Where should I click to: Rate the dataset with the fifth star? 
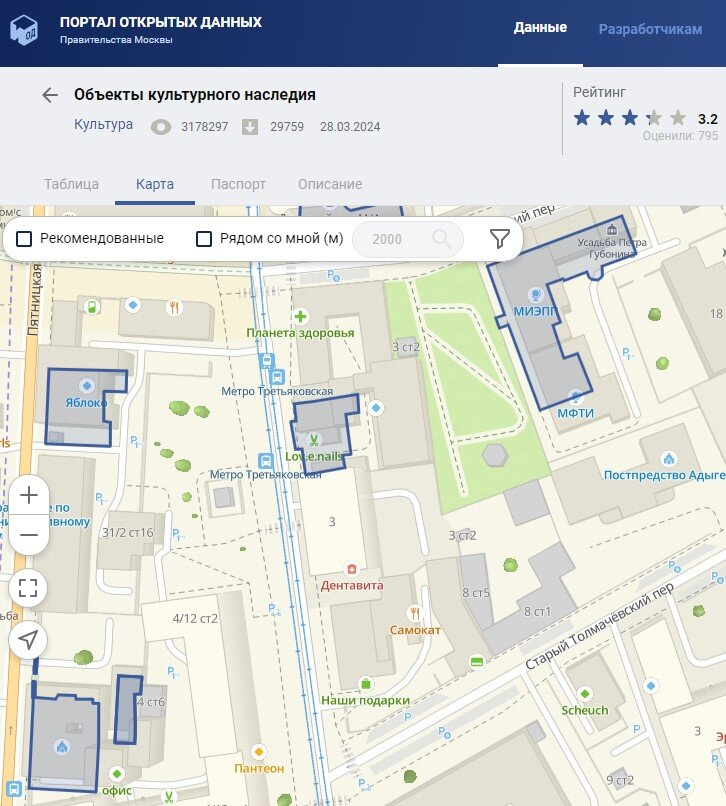[x=678, y=118]
